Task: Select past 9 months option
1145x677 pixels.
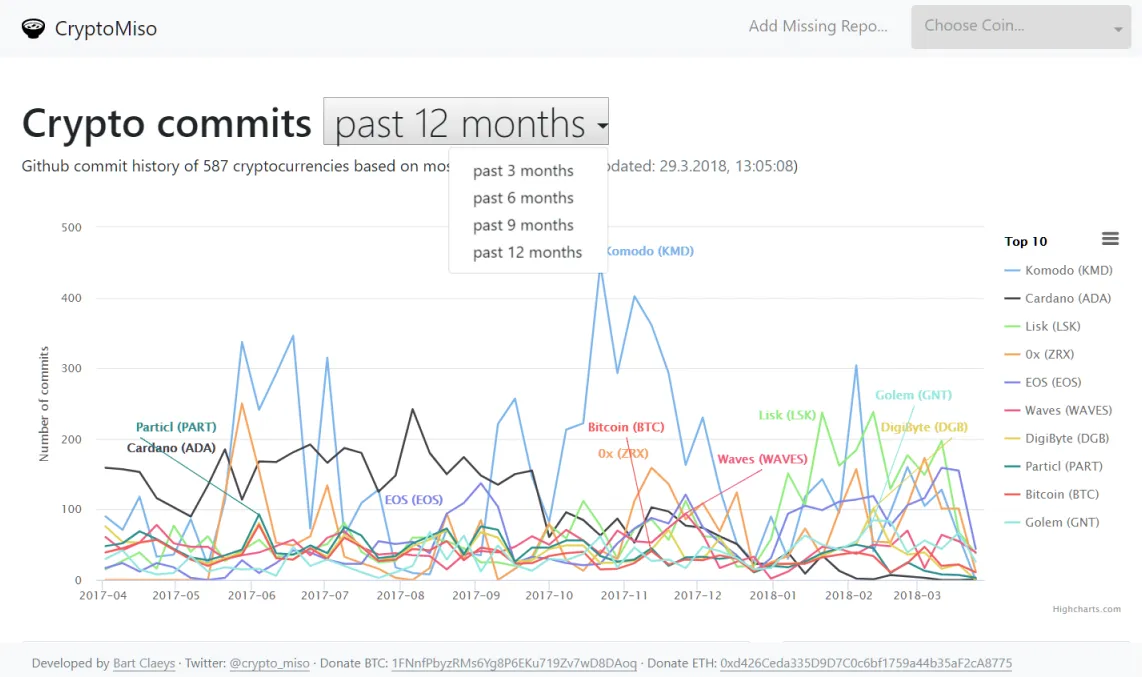Action: click(523, 225)
